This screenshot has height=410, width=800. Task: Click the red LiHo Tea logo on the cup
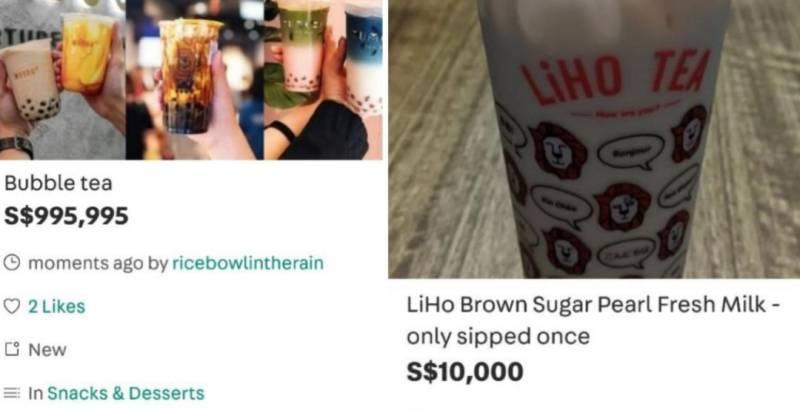click(616, 77)
